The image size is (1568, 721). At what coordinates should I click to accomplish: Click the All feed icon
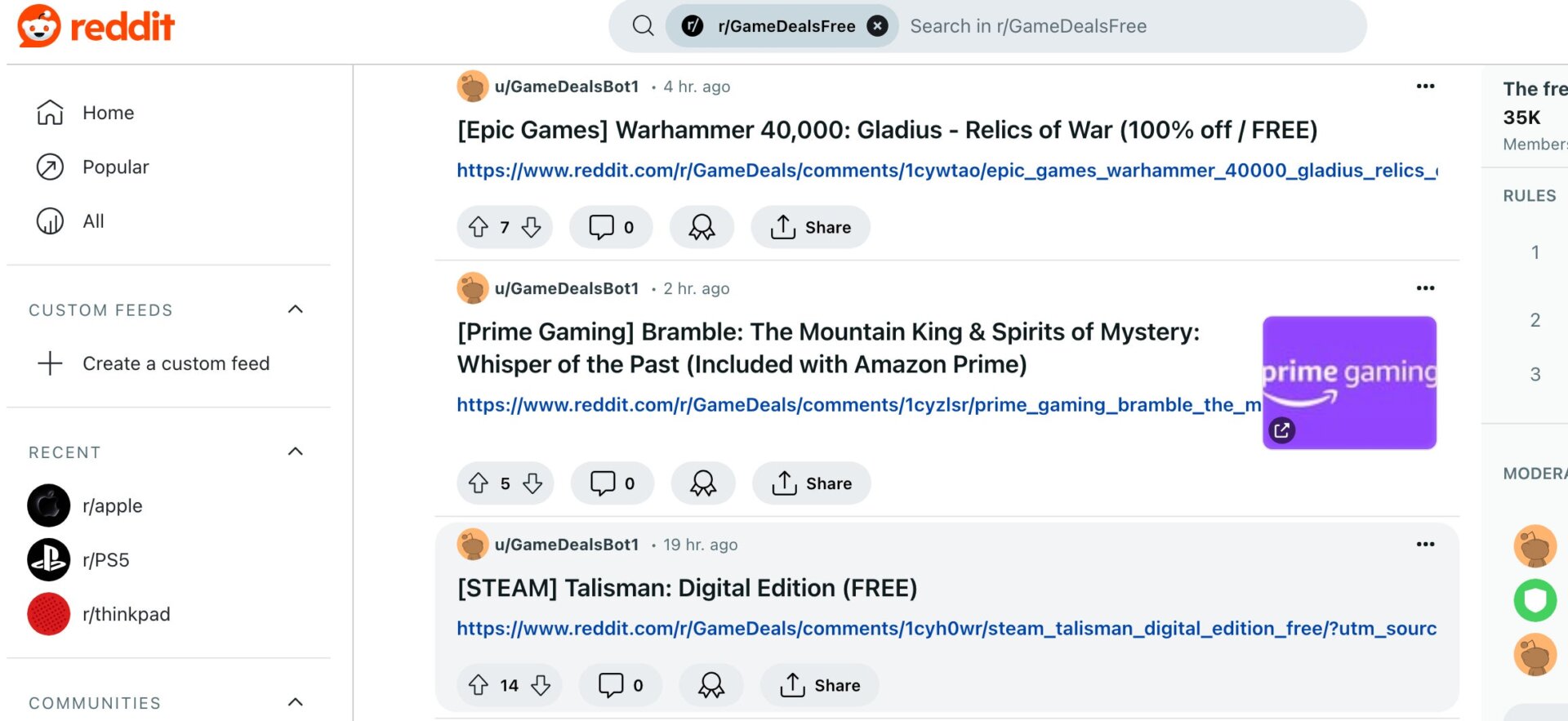point(50,220)
